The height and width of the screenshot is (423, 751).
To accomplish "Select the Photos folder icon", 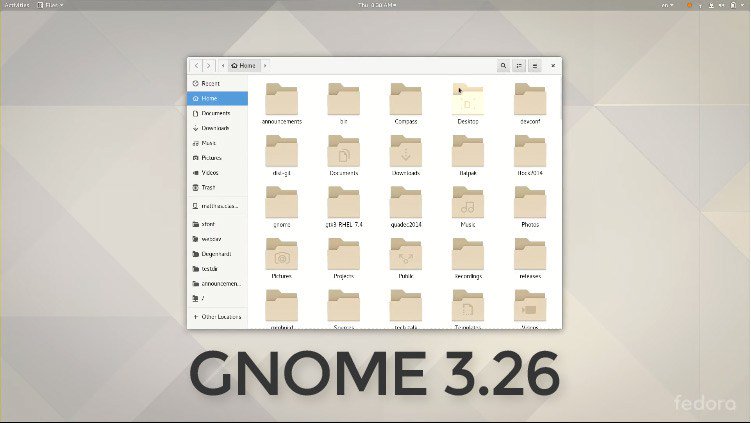I will coord(530,202).
